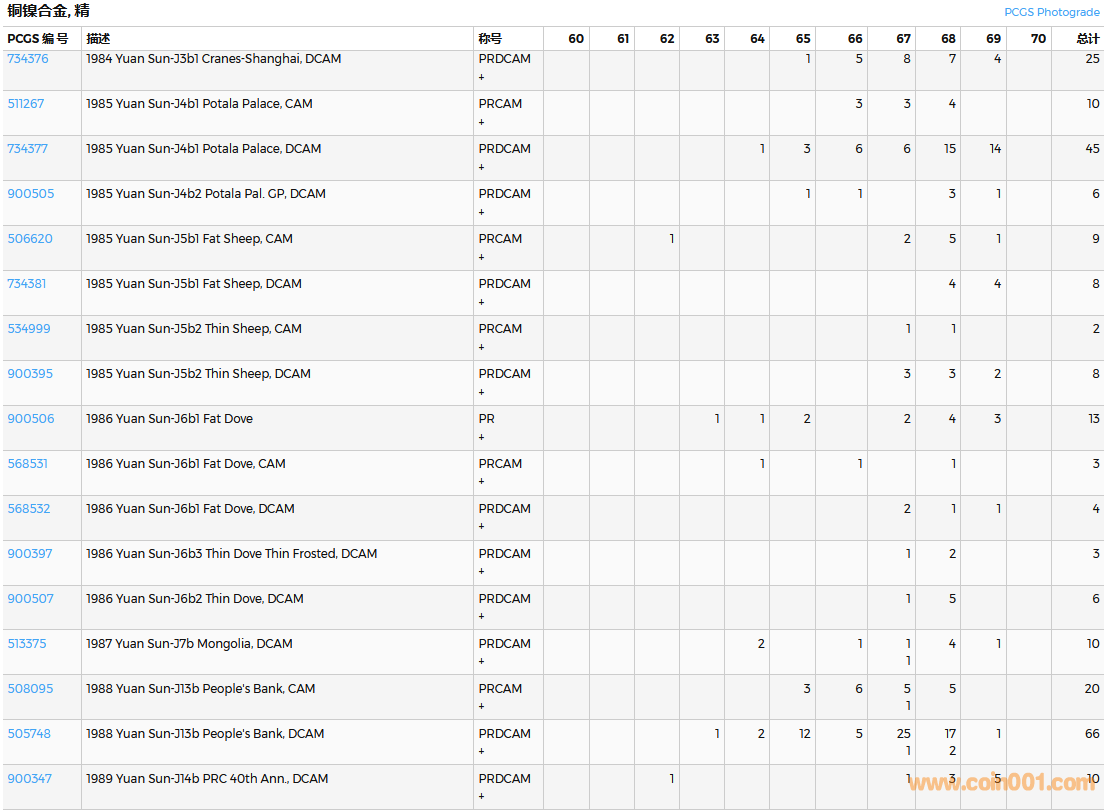Open coin entry 900505

click(31, 194)
